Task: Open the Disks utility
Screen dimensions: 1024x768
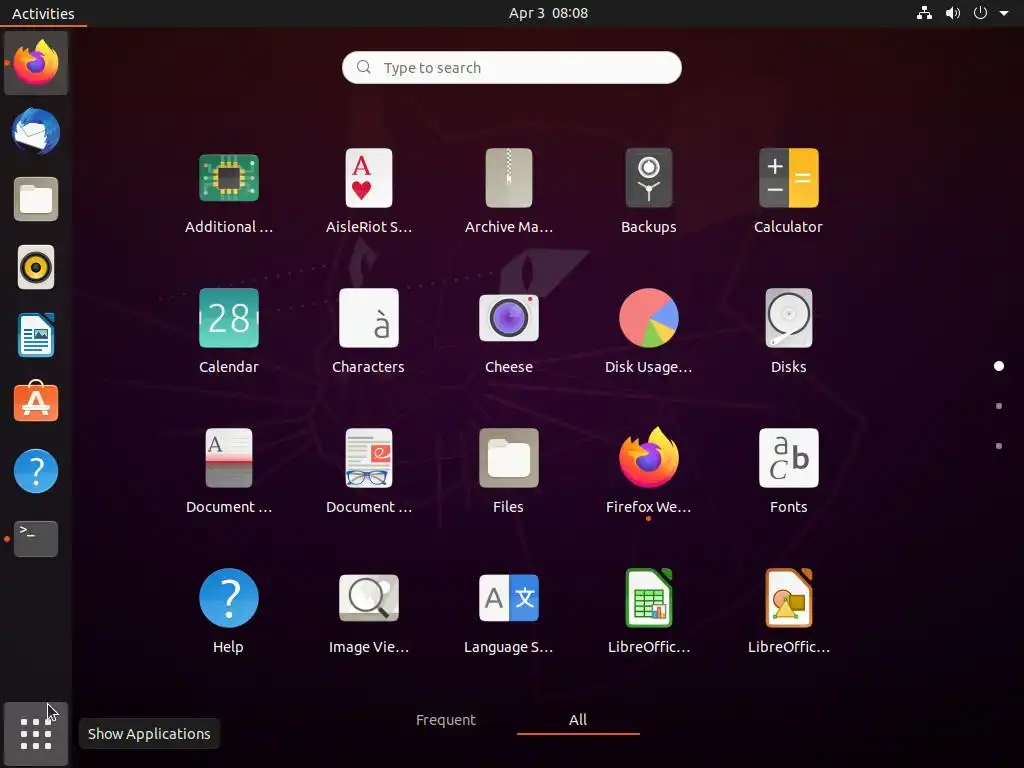Action: point(788,330)
